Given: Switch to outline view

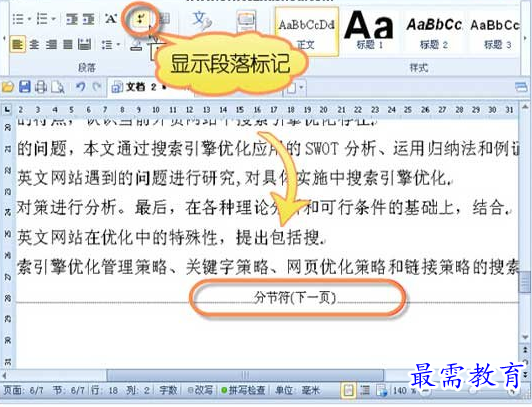Looking at the screenshot, I should [365, 390].
